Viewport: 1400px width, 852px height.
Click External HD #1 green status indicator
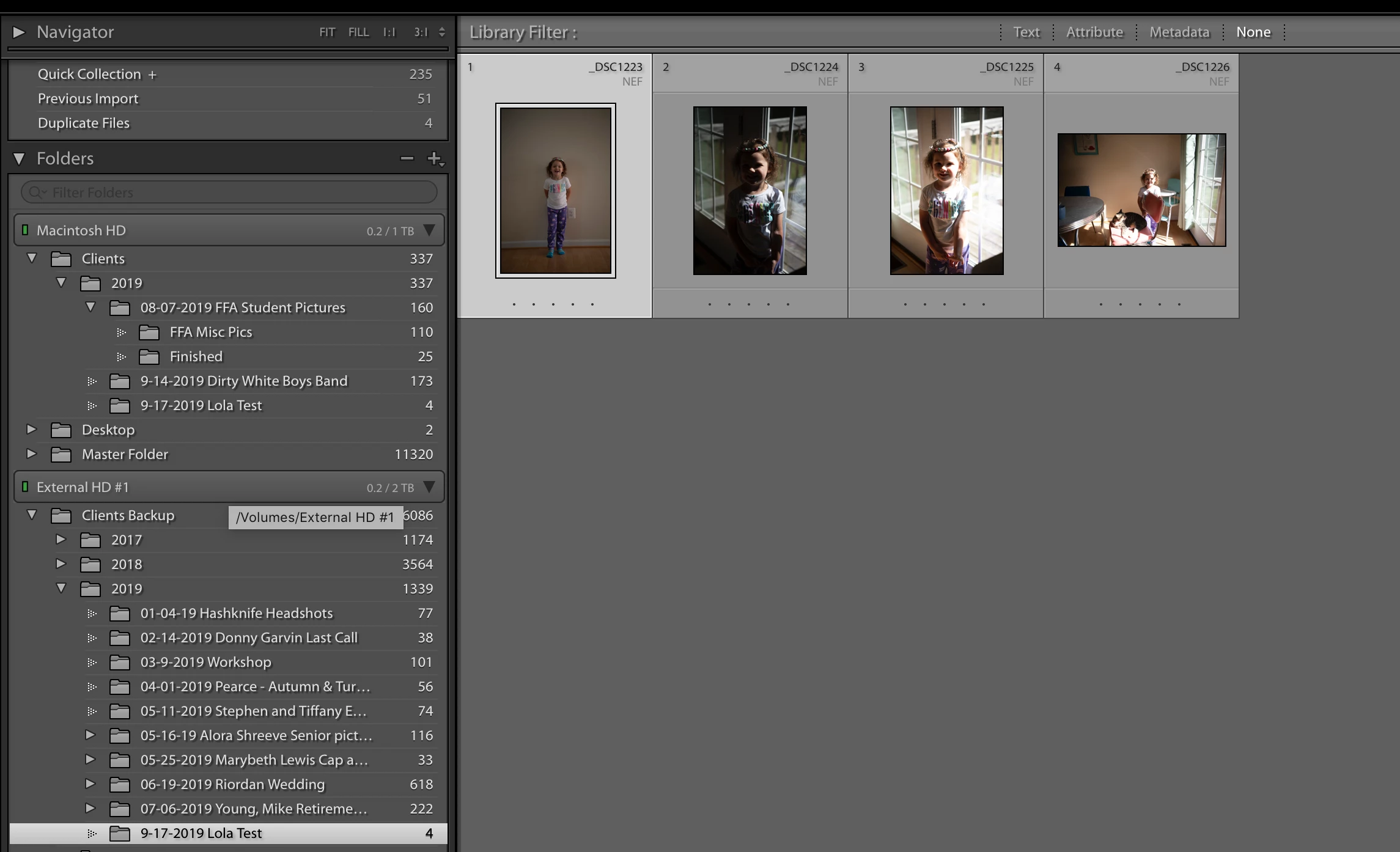coord(25,487)
